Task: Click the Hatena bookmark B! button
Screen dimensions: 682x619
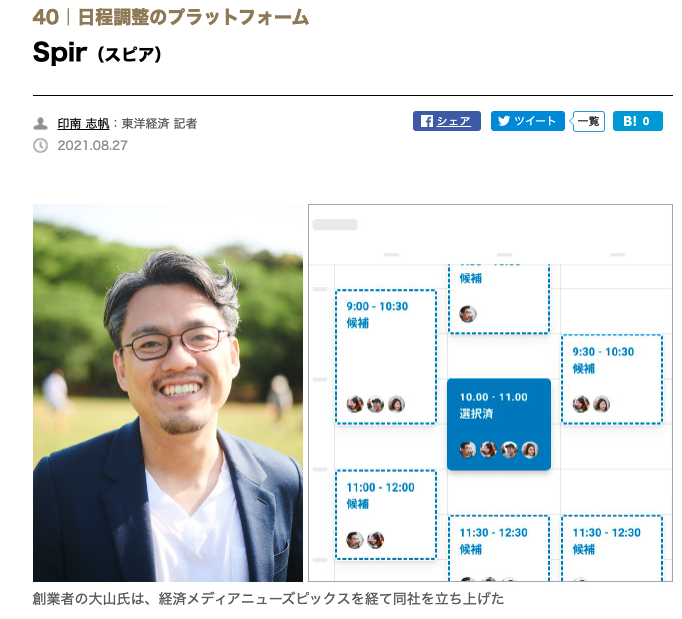Action: tap(637, 121)
